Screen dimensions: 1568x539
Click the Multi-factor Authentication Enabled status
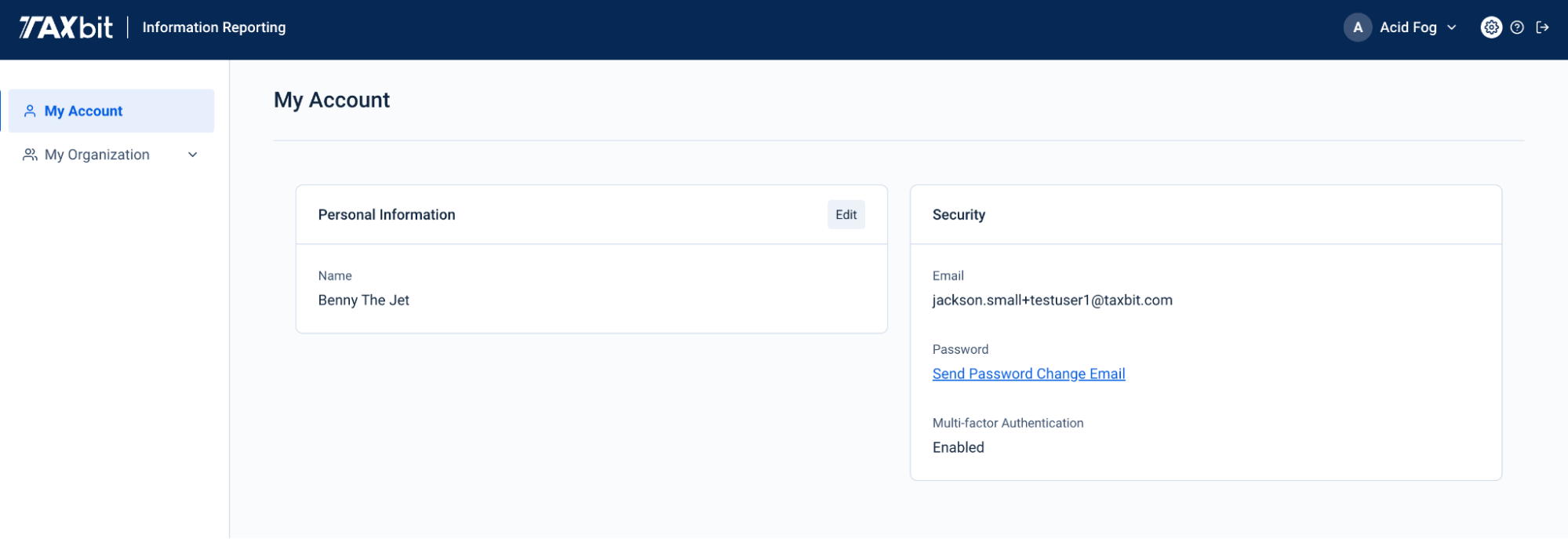point(958,448)
